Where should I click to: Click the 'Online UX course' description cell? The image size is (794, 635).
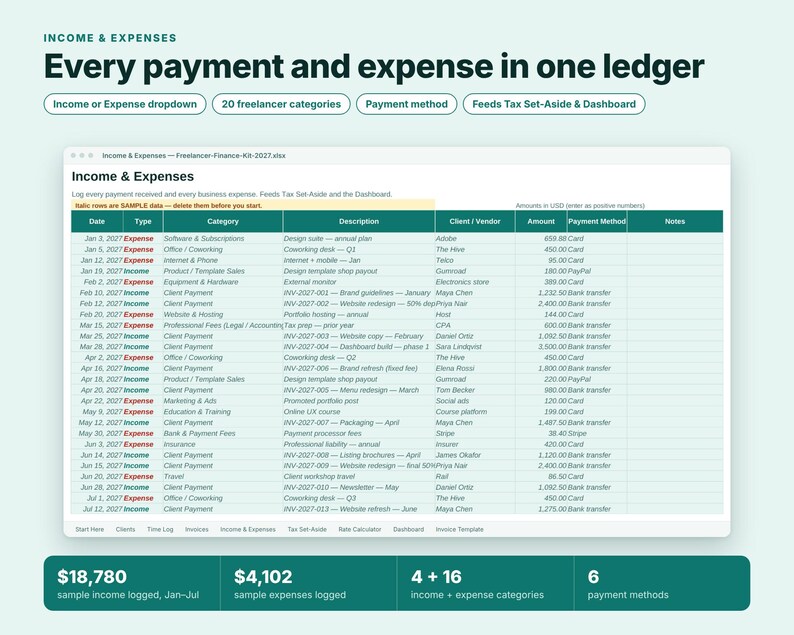click(x=359, y=412)
